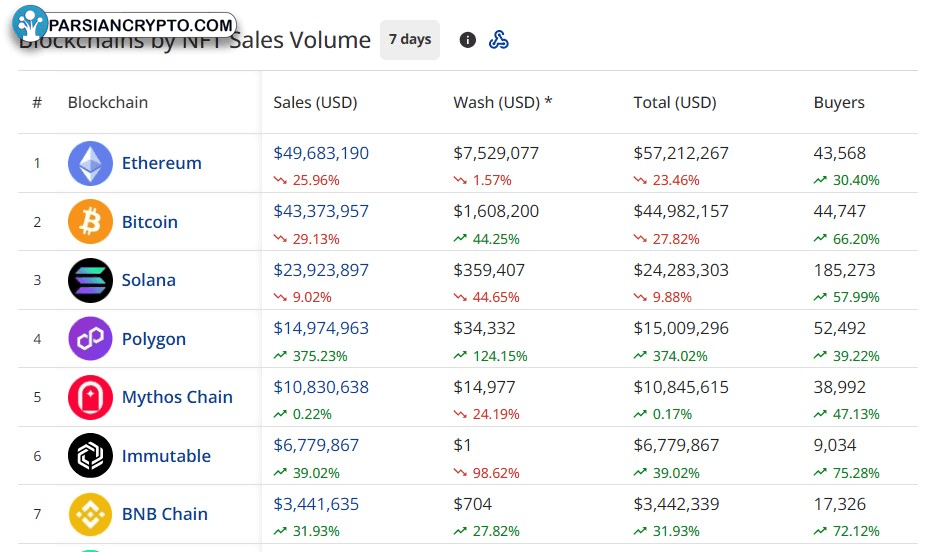Click the Ethereum logo icon
925x552 pixels.
coord(90,163)
